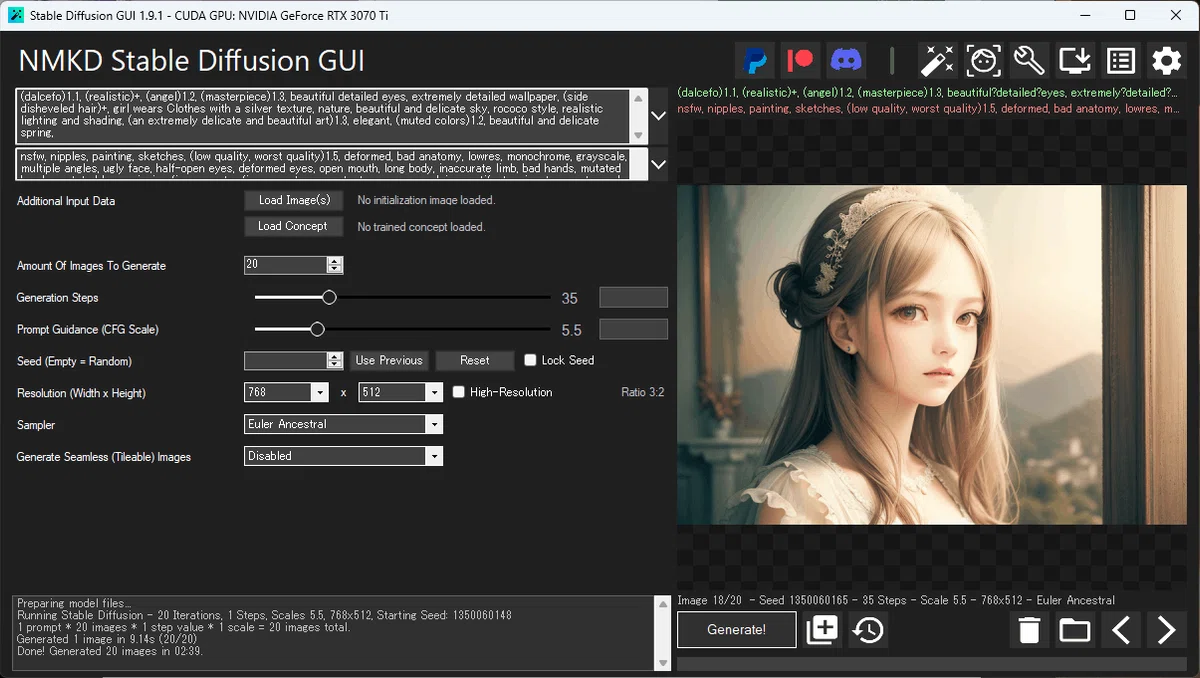The height and width of the screenshot is (678, 1200).
Task: Click the app logo in title bar
Action: pyautogui.click(x=16, y=16)
